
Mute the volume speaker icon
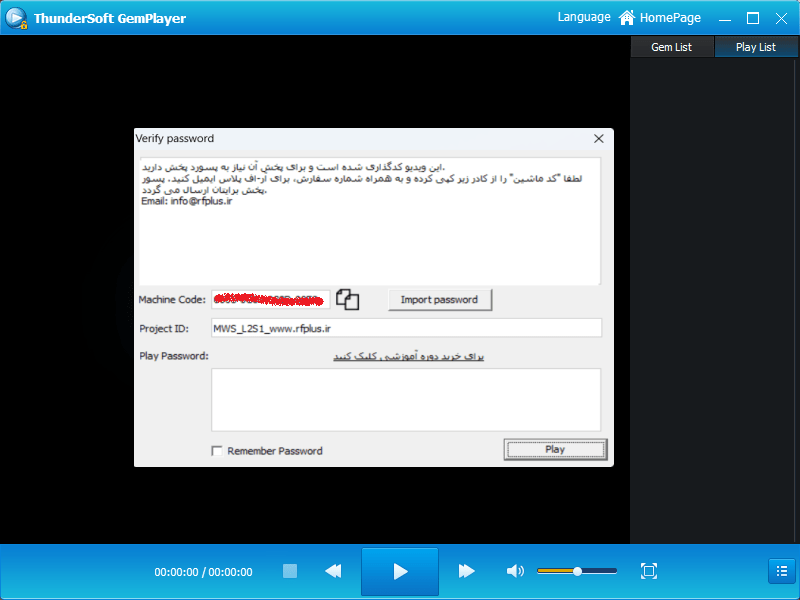514,571
